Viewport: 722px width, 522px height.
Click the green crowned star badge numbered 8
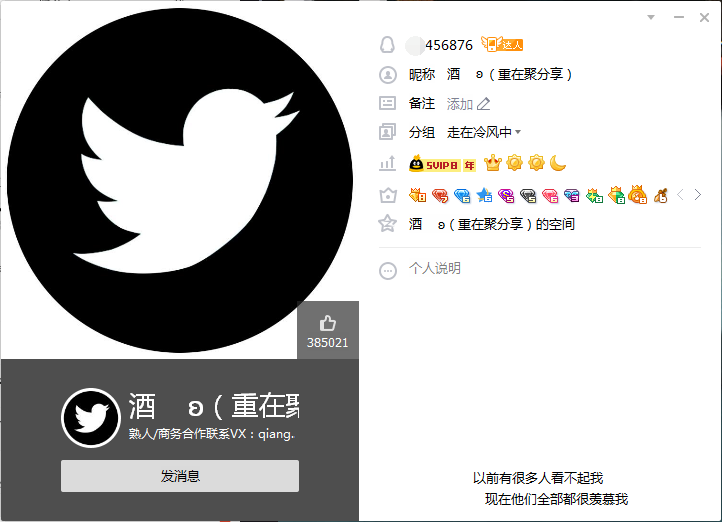(x=594, y=196)
